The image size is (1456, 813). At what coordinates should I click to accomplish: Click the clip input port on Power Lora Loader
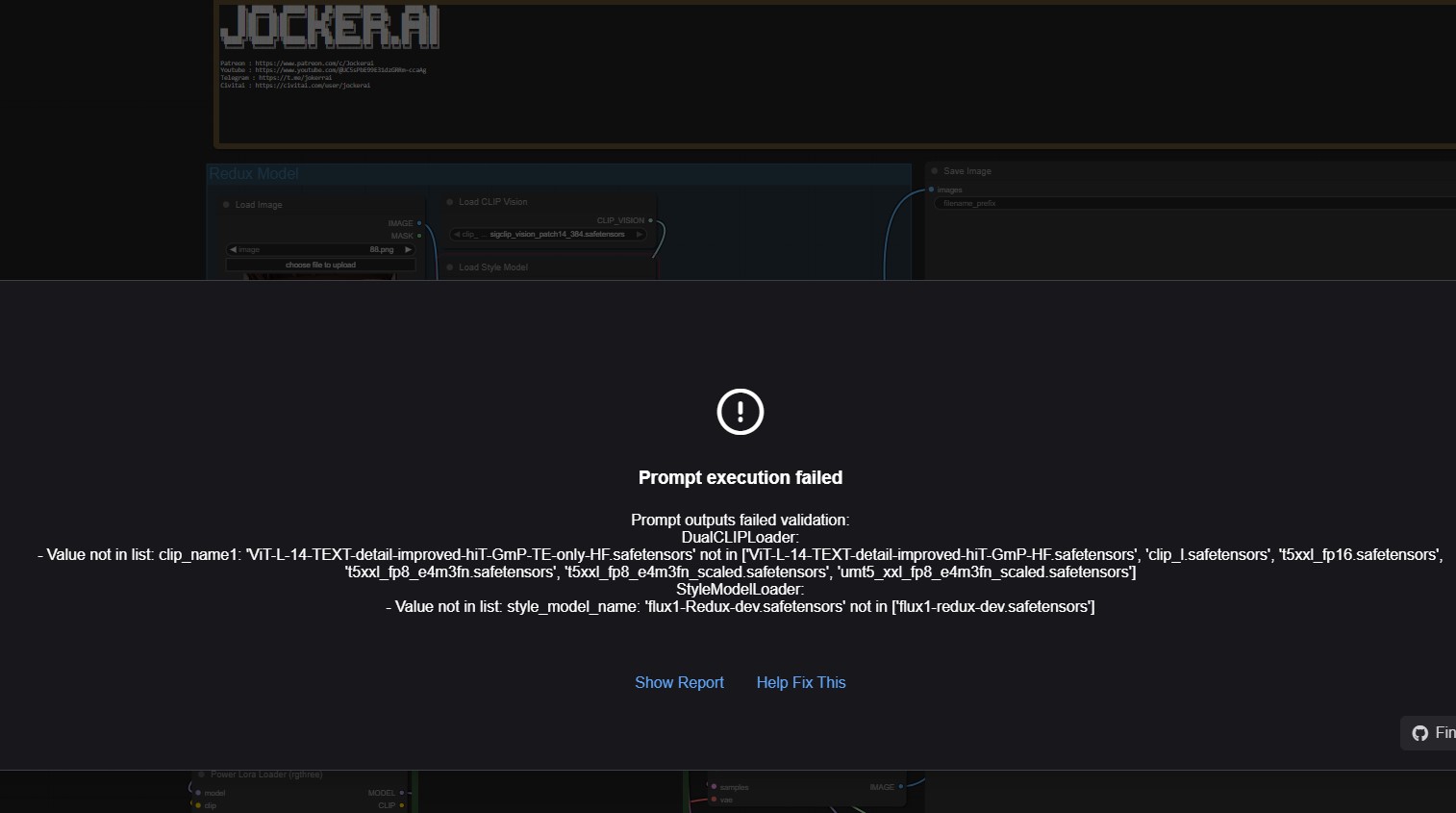pos(198,805)
